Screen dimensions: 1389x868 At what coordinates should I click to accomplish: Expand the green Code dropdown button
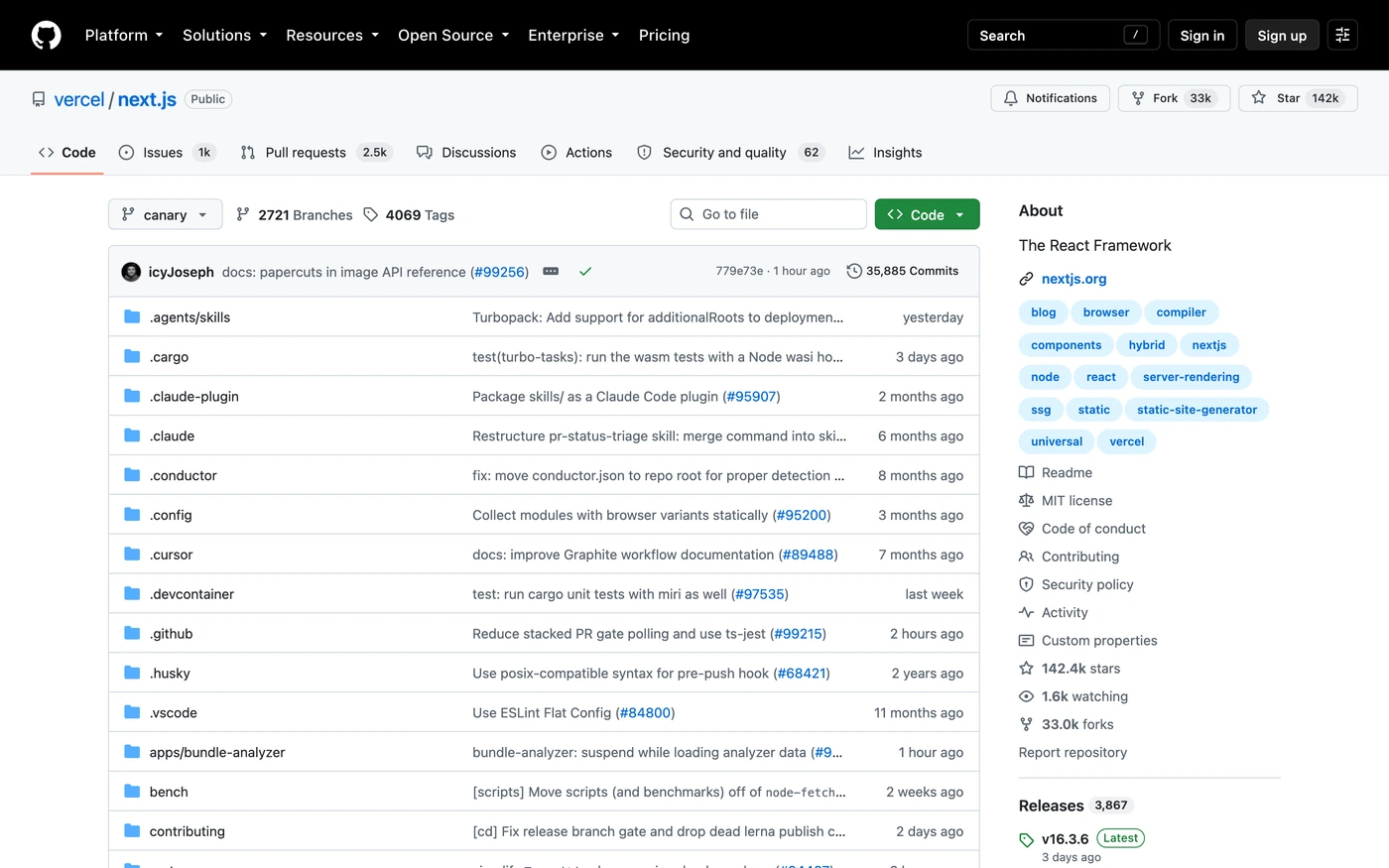pos(927,214)
